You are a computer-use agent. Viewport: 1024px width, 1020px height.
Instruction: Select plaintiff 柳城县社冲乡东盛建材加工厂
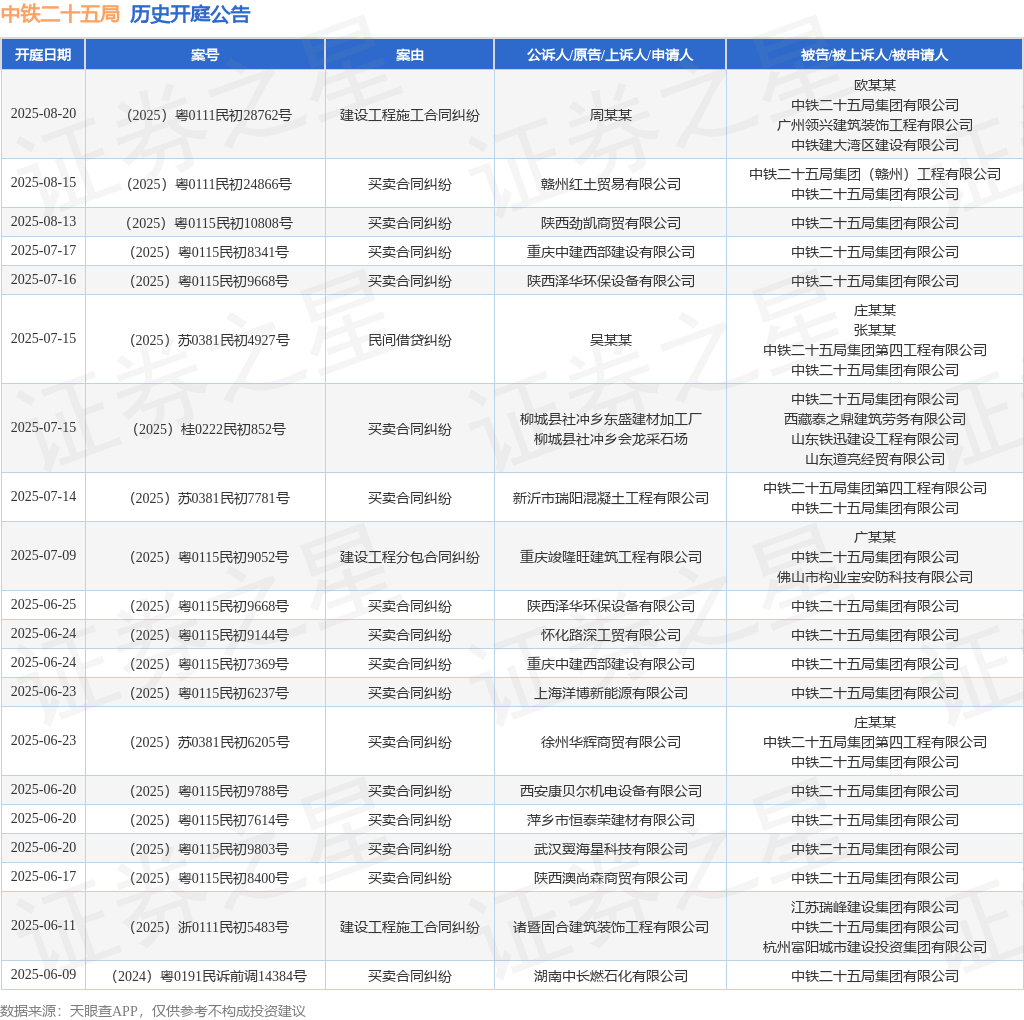(x=611, y=419)
